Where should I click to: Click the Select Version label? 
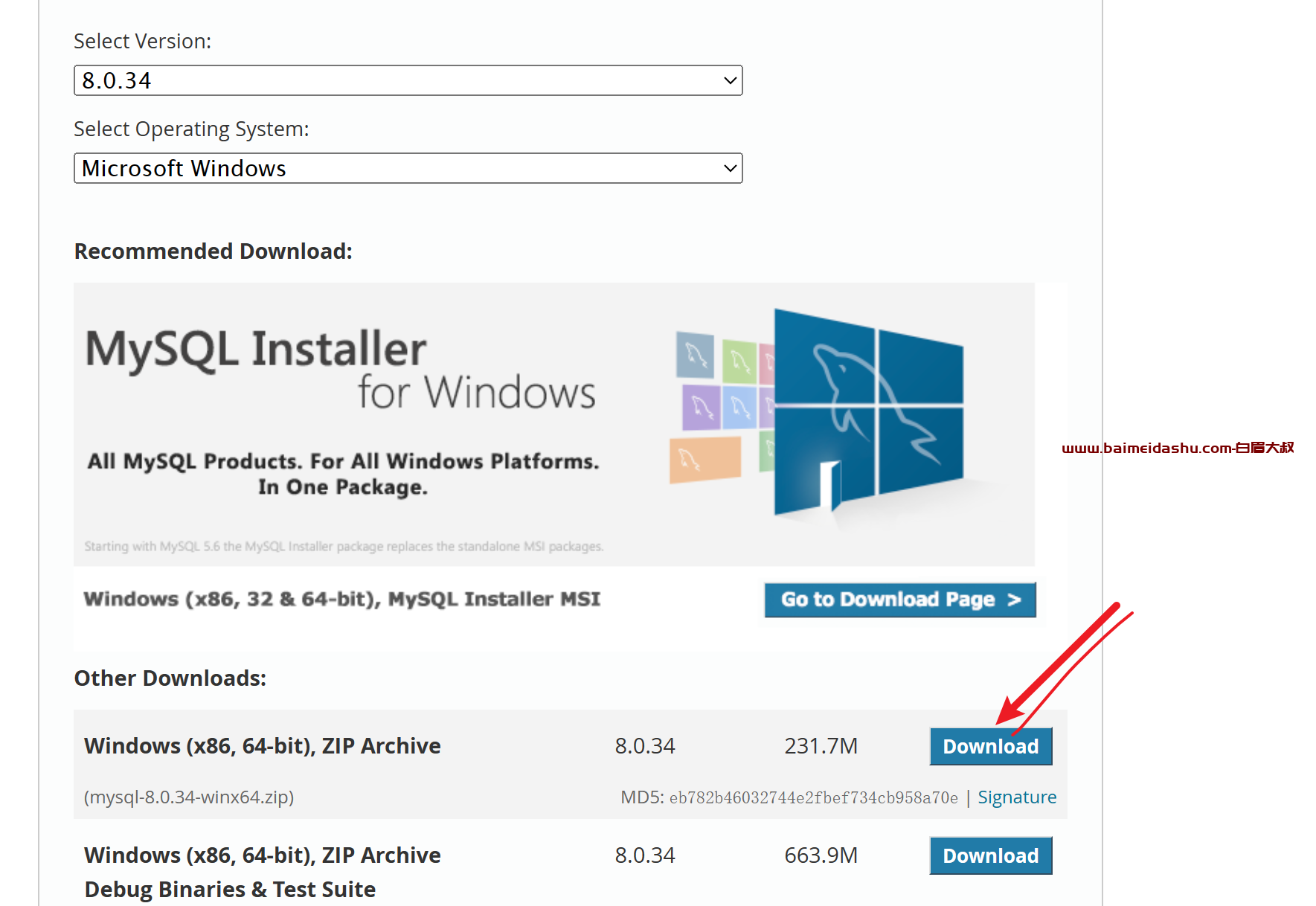pyautogui.click(x=142, y=42)
